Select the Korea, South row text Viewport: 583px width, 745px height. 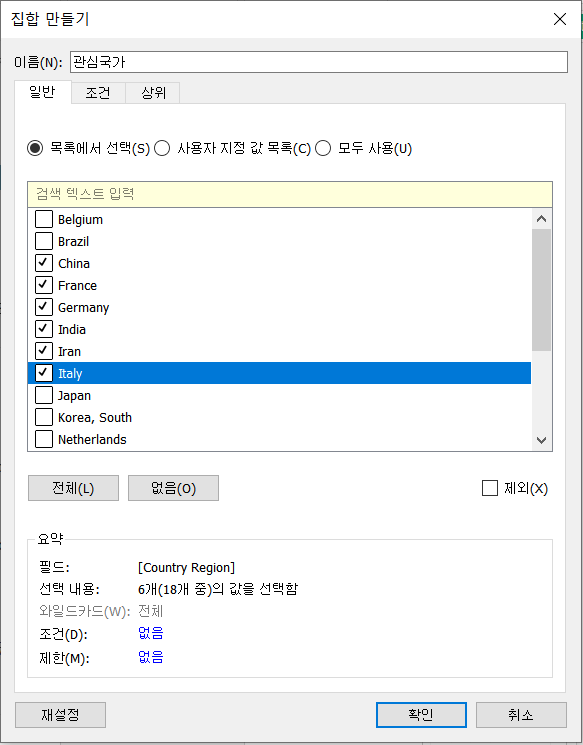click(x=95, y=418)
